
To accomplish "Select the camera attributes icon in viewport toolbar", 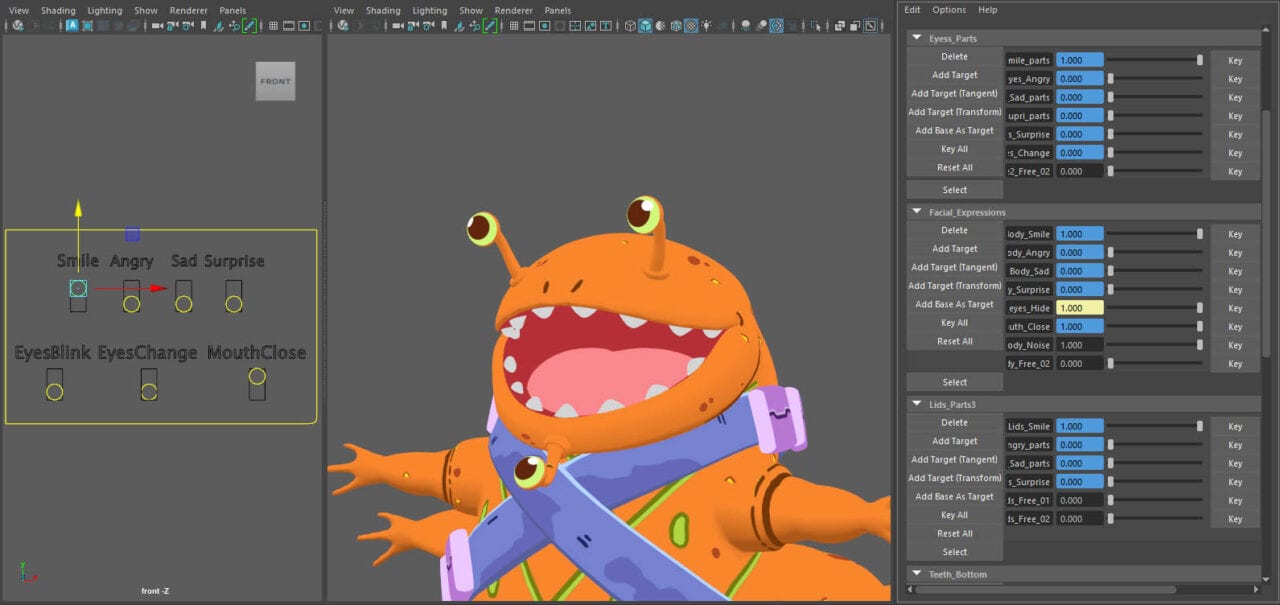I will coord(412,25).
